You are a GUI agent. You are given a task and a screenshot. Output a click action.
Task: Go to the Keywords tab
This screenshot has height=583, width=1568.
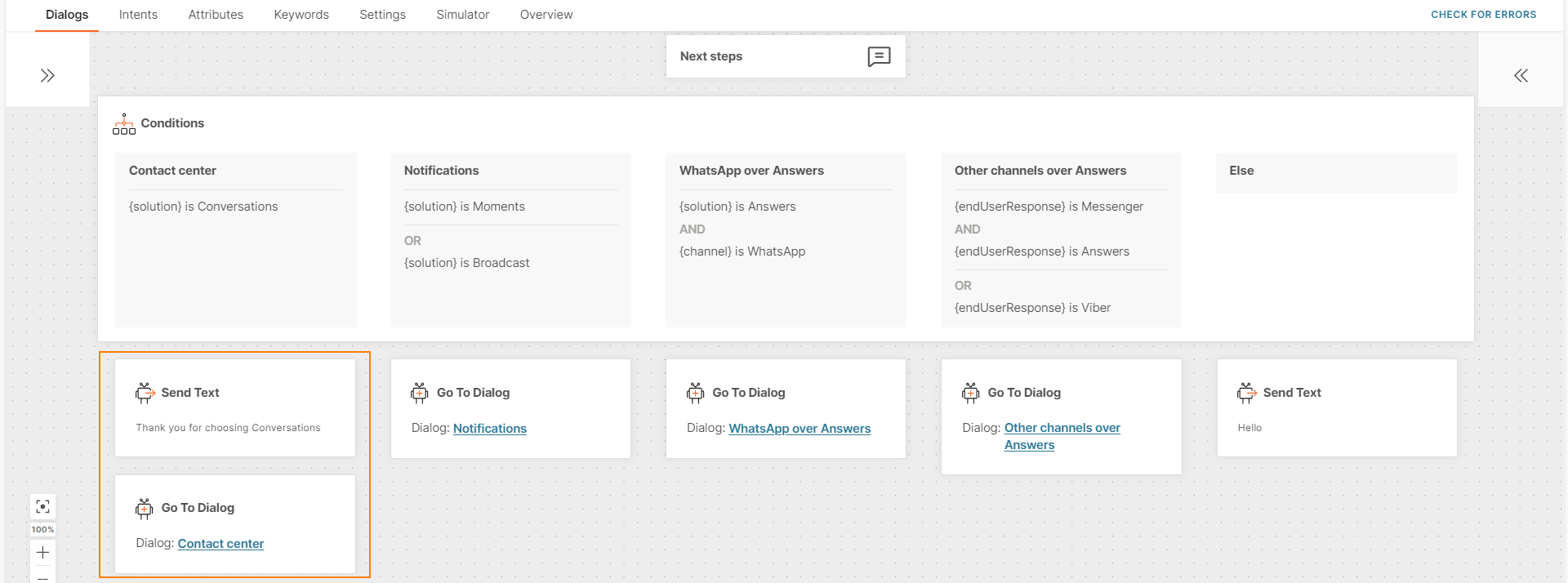point(301,15)
